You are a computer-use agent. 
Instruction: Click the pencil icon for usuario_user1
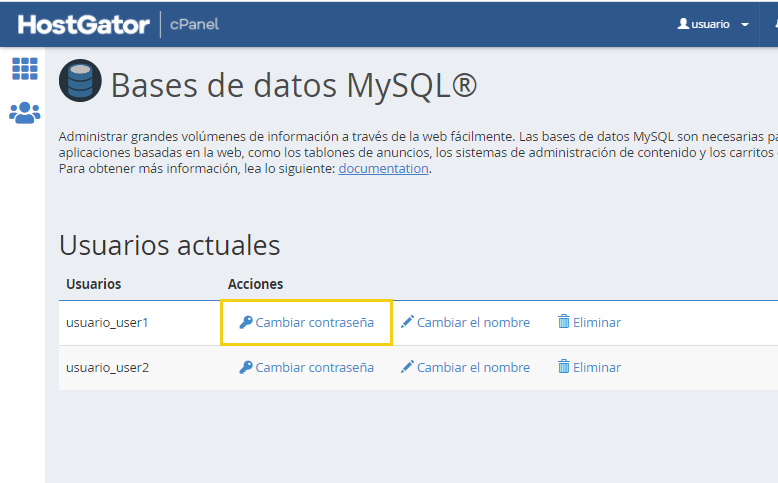(407, 322)
